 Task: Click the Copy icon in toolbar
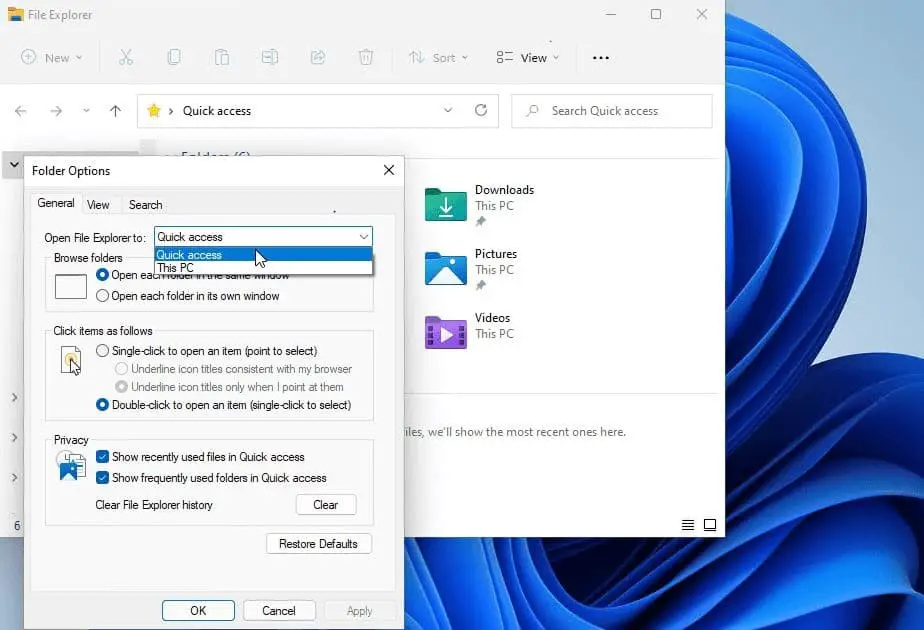174,57
